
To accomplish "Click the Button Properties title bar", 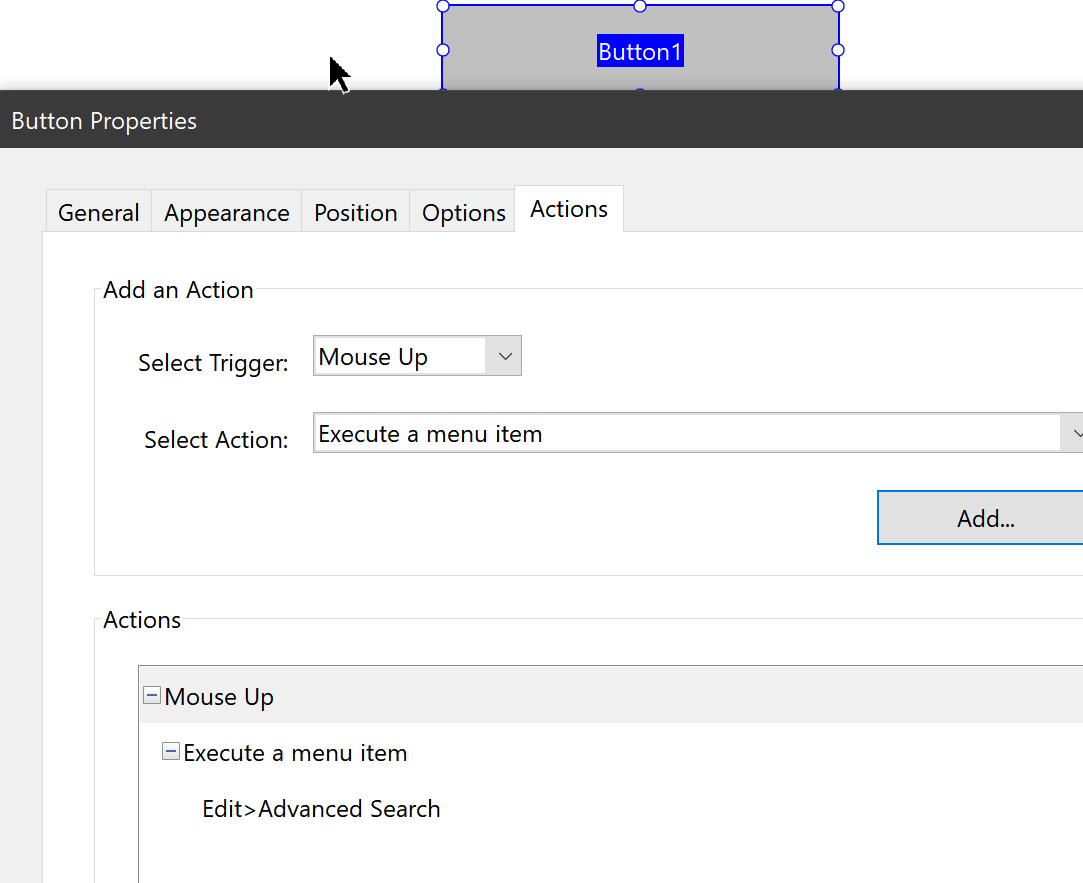I will click(103, 120).
